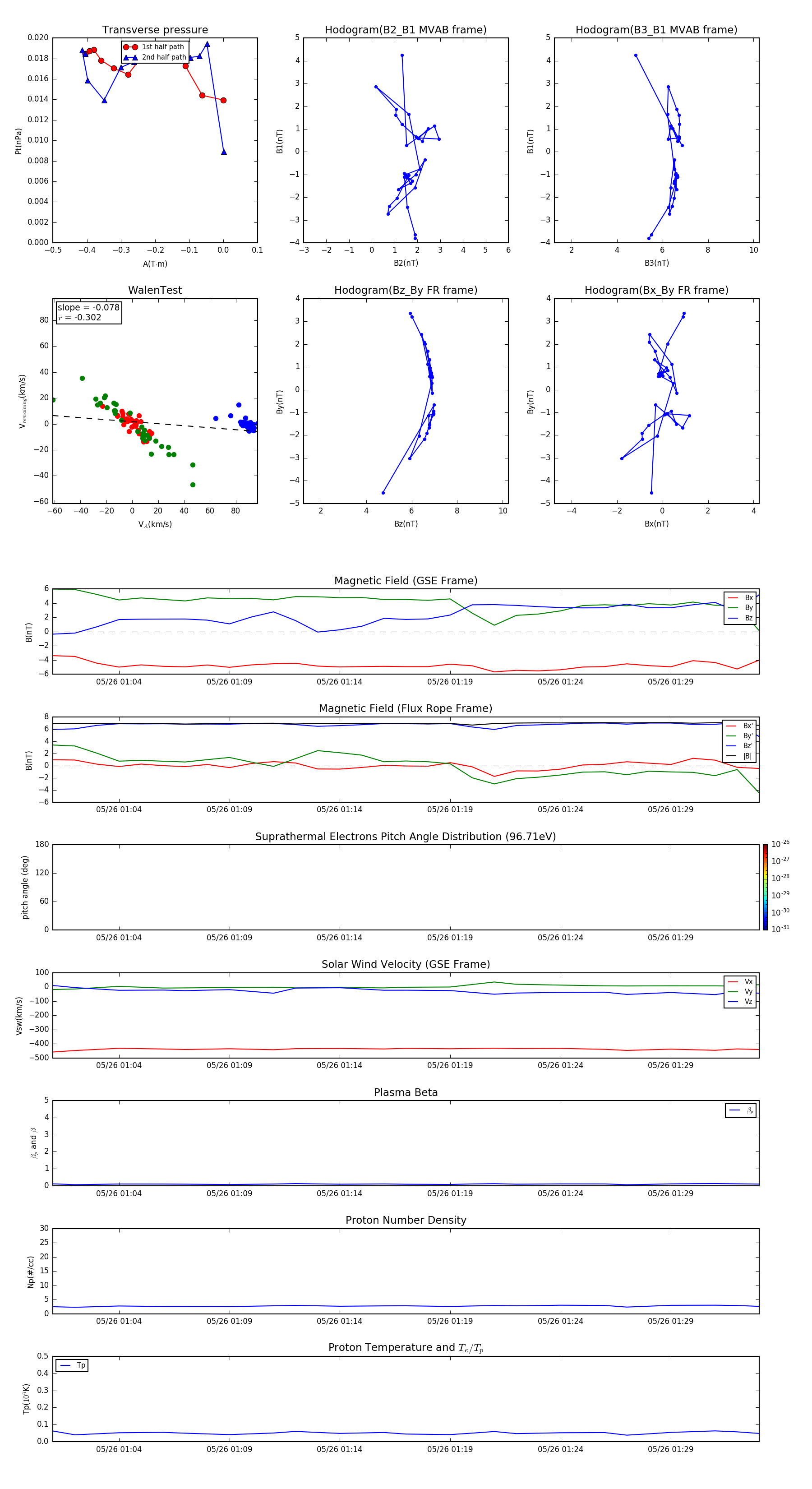
Task: Click the 'Vy' legend entry in solar wind panel
Action: click(x=740, y=992)
